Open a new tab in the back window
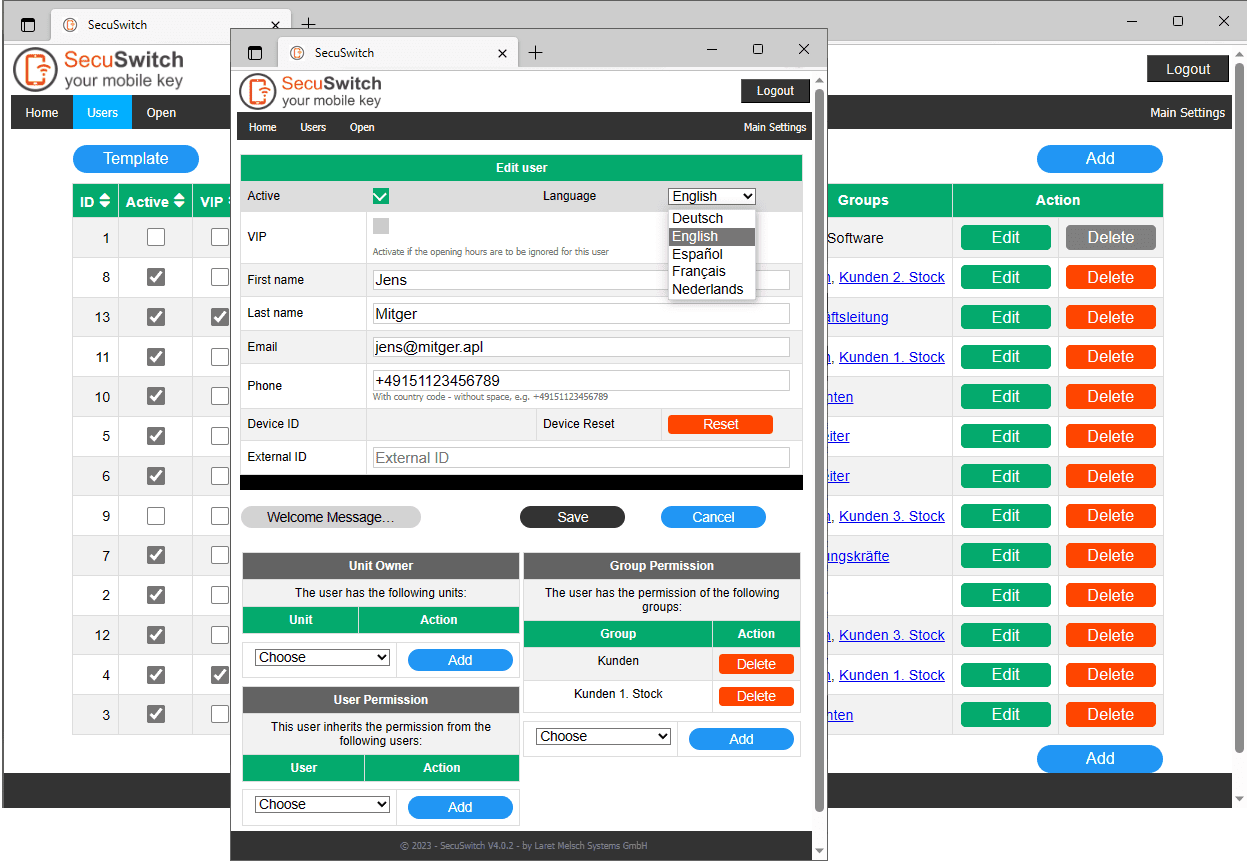This screenshot has width=1250, height=863. [x=308, y=24]
